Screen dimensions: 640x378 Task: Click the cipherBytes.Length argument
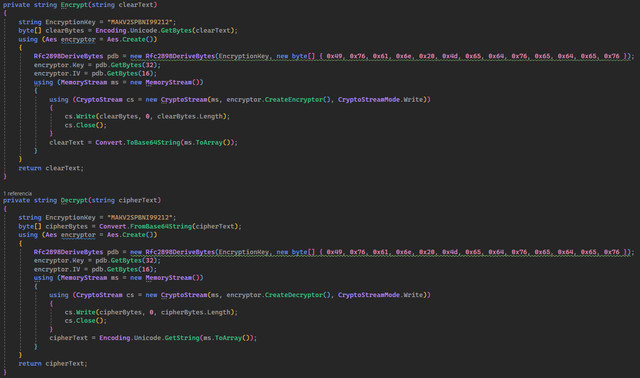196,312
